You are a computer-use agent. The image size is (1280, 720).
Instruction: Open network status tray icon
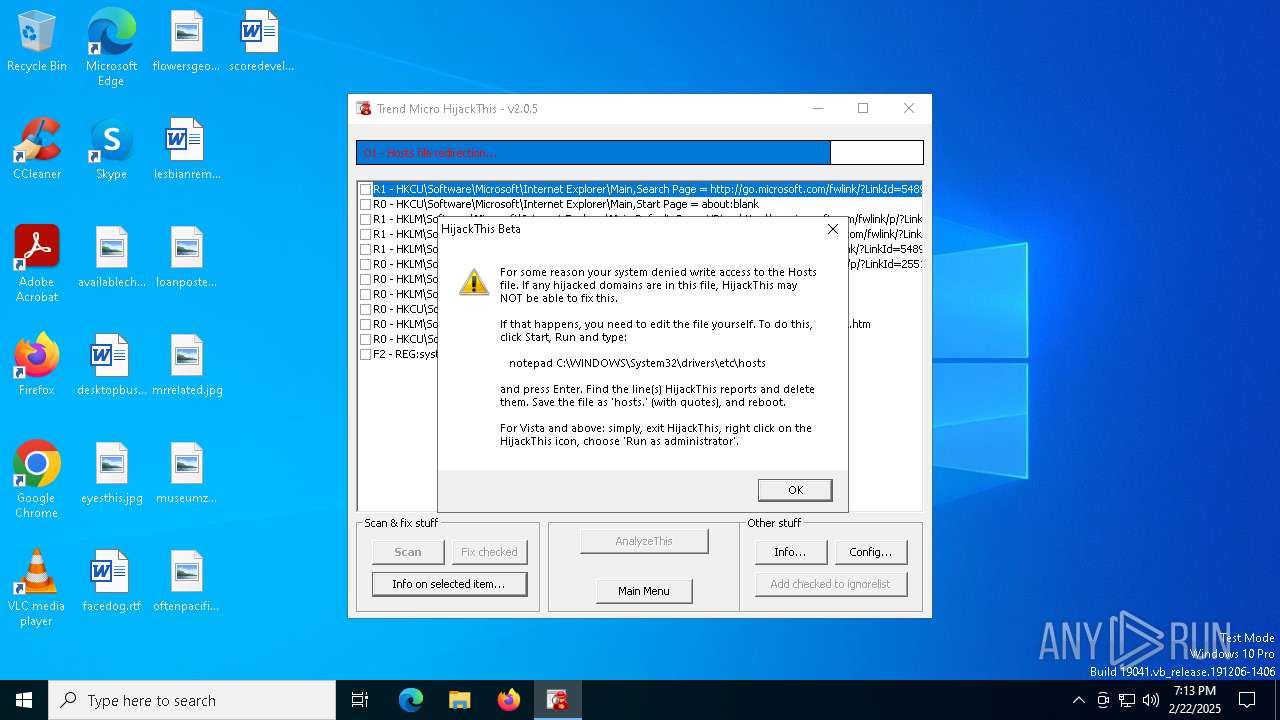tap(1127, 700)
